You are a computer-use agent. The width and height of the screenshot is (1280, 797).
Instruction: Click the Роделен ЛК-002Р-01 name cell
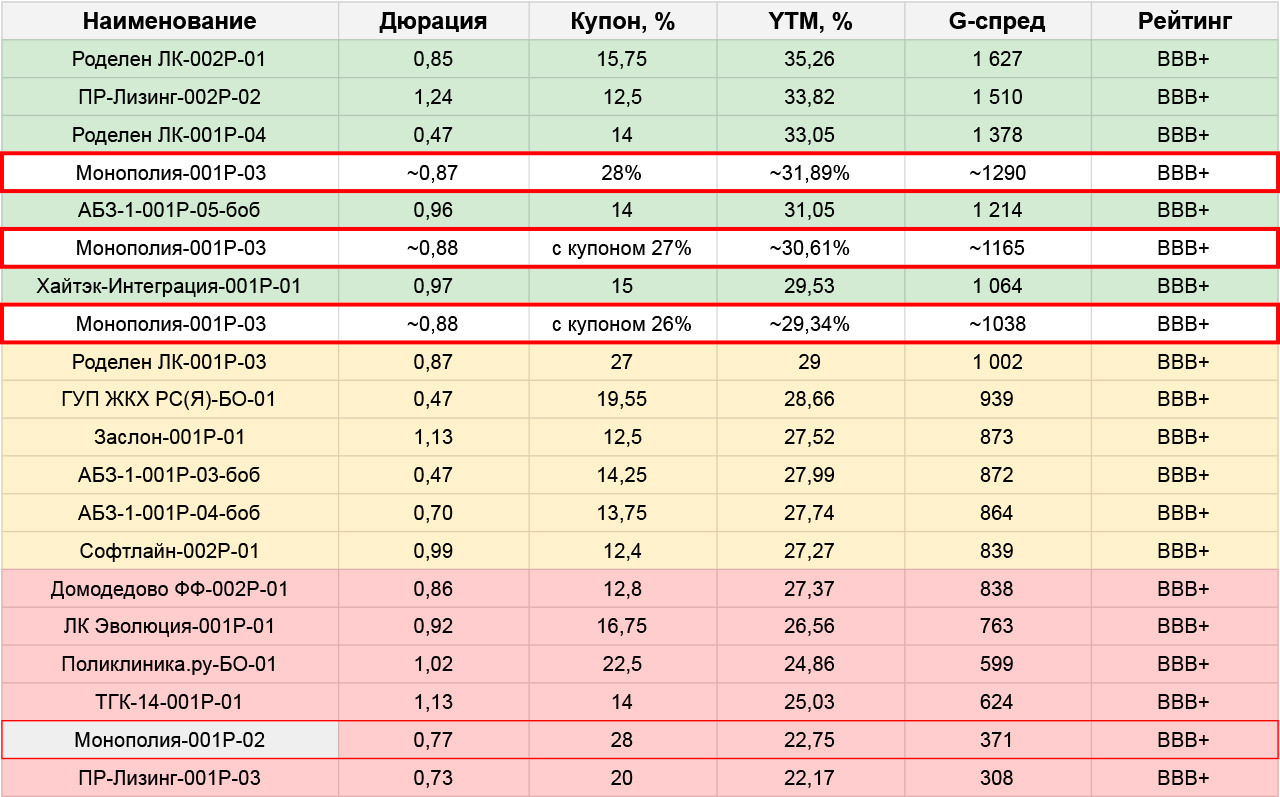169,59
